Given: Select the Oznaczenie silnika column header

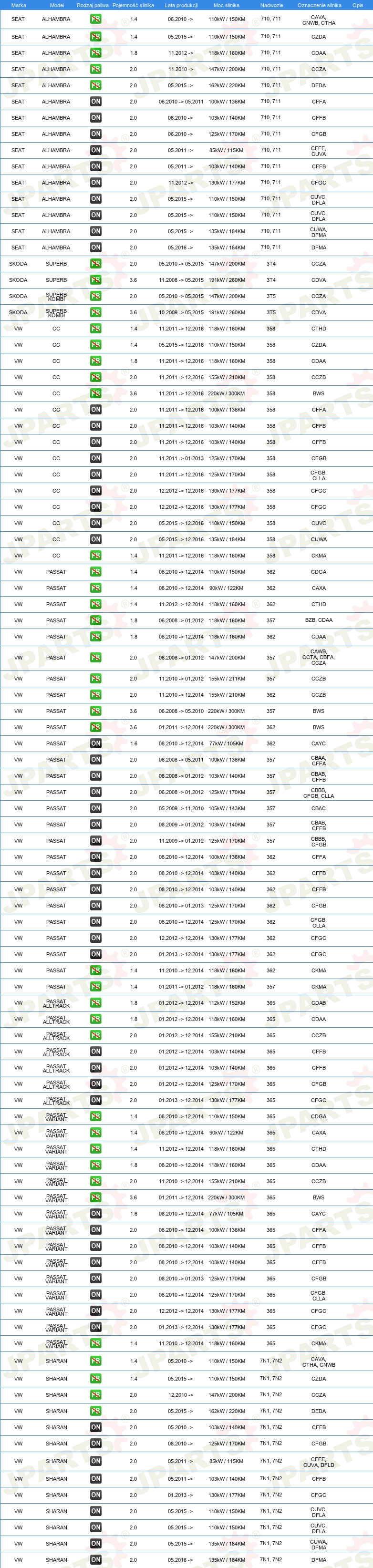Looking at the screenshot, I should pyautogui.click(x=320, y=5).
